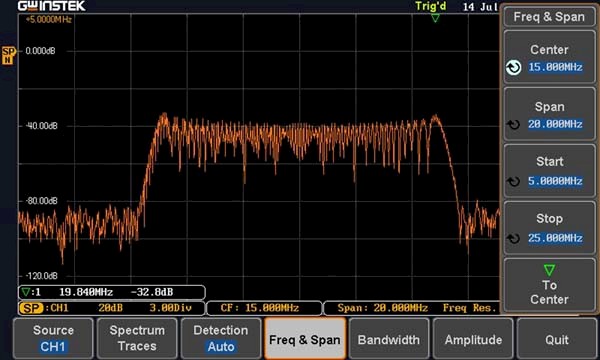Toggle Detection mode Auto setting
The height and width of the screenshot is (360, 600).
[221, 338]
